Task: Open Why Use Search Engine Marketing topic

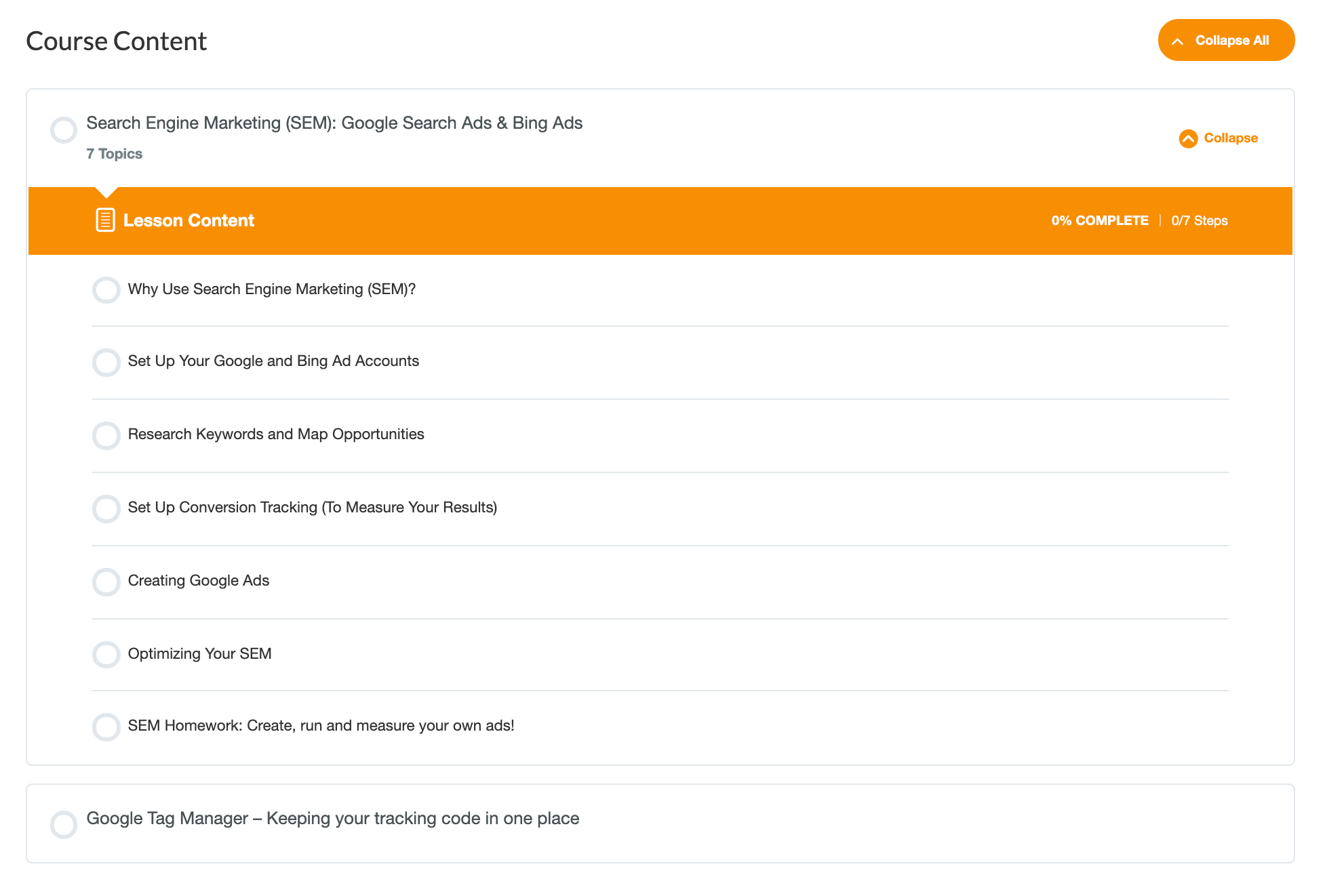Action: click(272, 289)
